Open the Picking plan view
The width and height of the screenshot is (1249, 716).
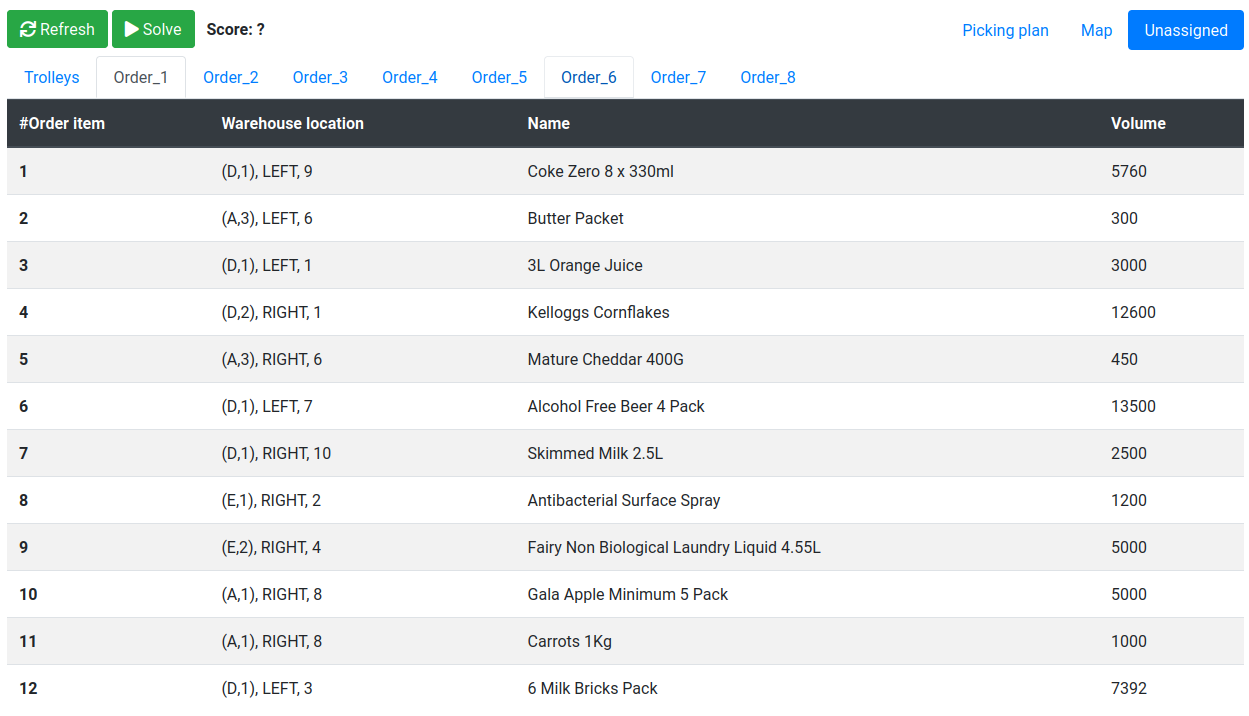(x=1005, y=30)
